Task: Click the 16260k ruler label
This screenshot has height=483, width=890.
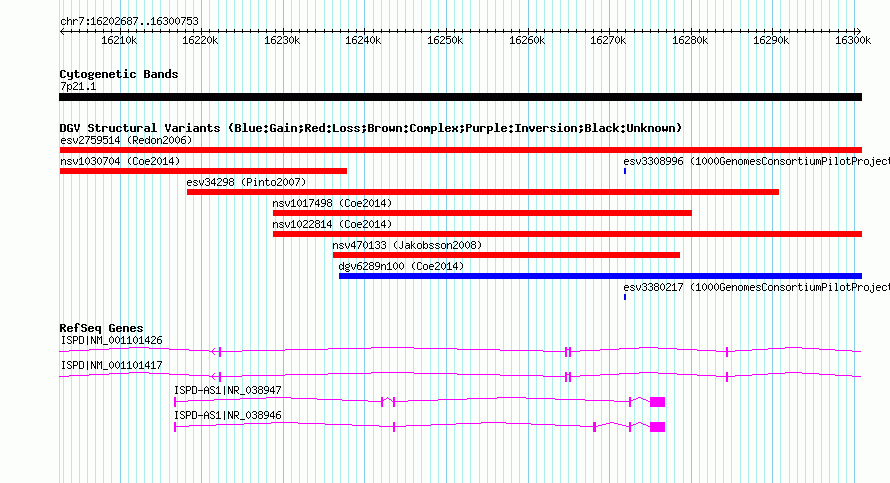Action: click(x=527, y=41)
